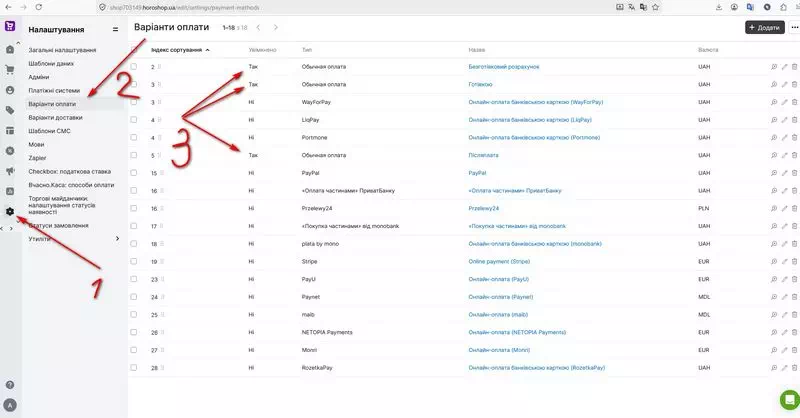This screenshot has width=800, height=418.
Task: Open the store home sidebar icon
Action: (10, 50)
